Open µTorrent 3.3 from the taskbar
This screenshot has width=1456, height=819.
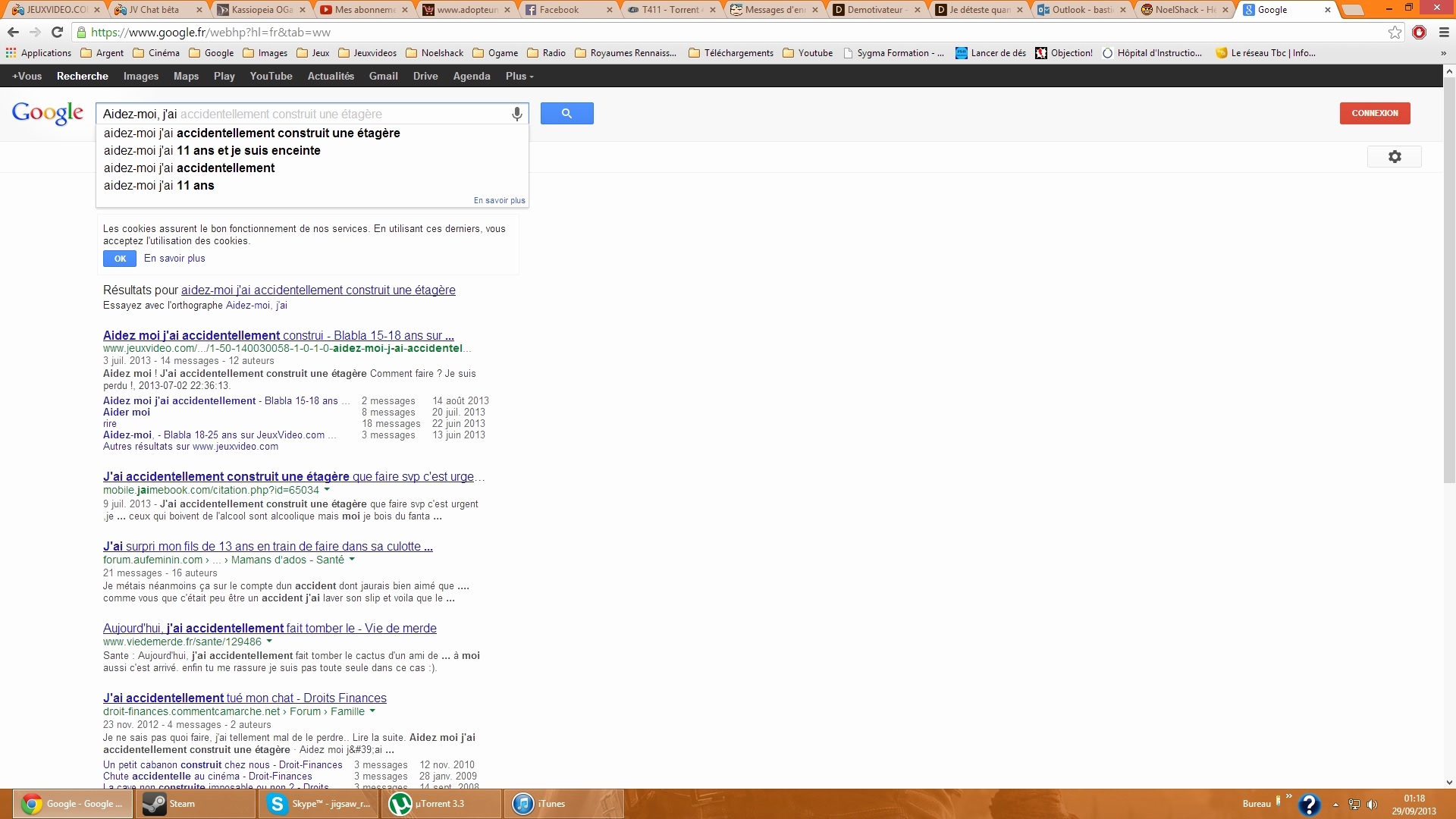click(x=441, y=804)
